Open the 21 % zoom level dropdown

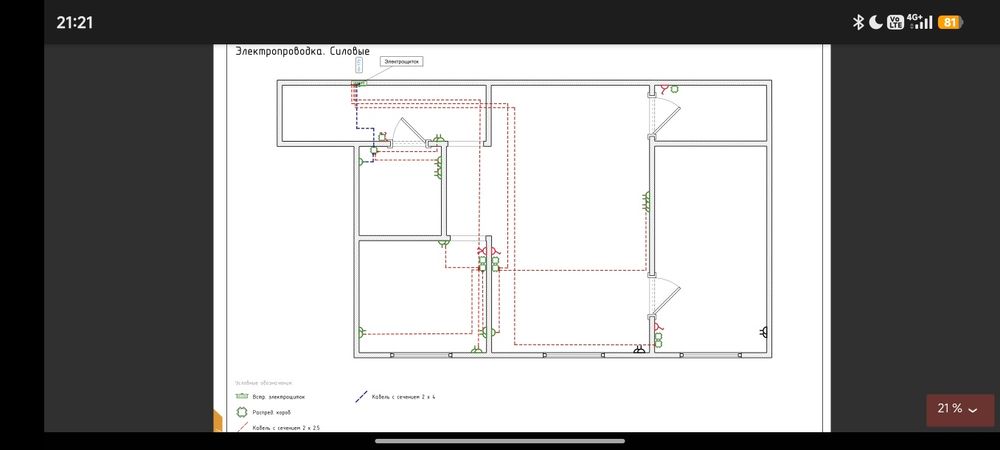point(960,410)
